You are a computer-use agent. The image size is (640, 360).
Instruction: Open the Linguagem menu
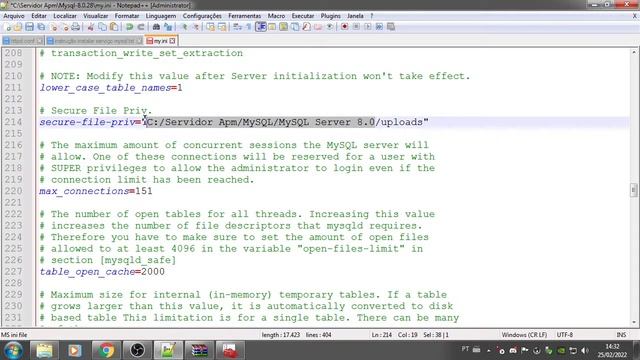161,16
